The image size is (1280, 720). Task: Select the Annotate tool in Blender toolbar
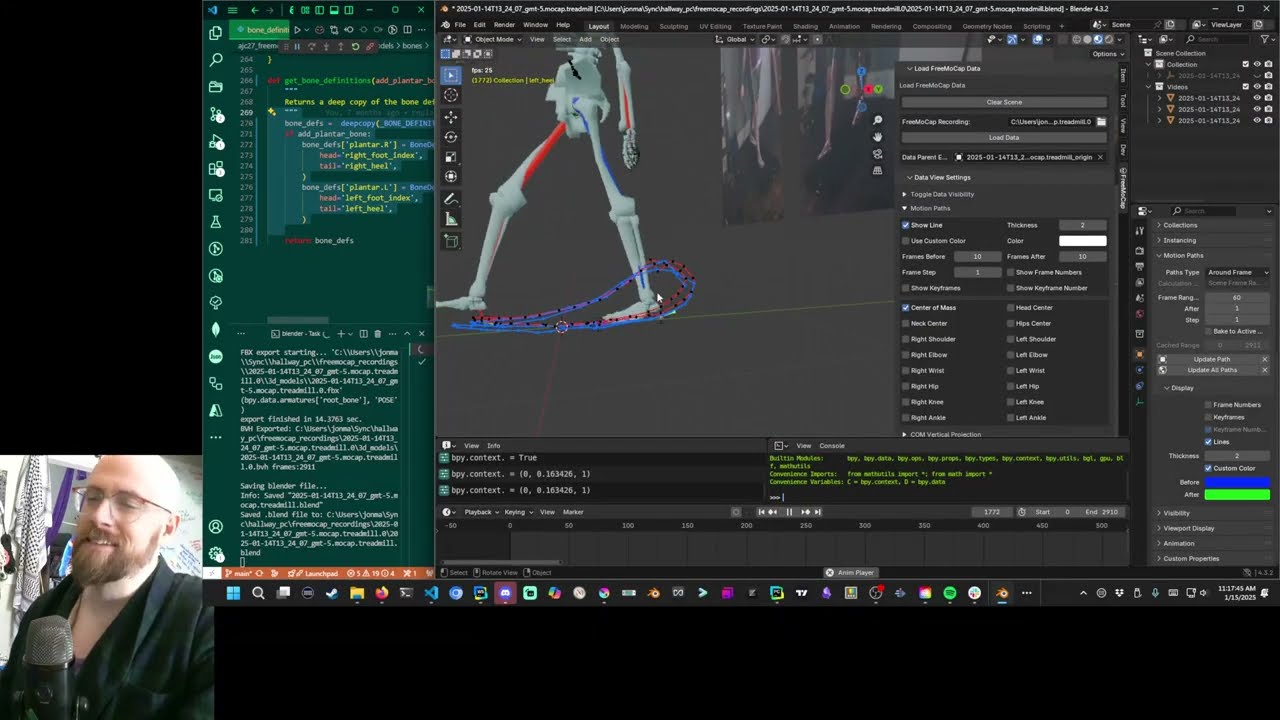click(451, 199)
